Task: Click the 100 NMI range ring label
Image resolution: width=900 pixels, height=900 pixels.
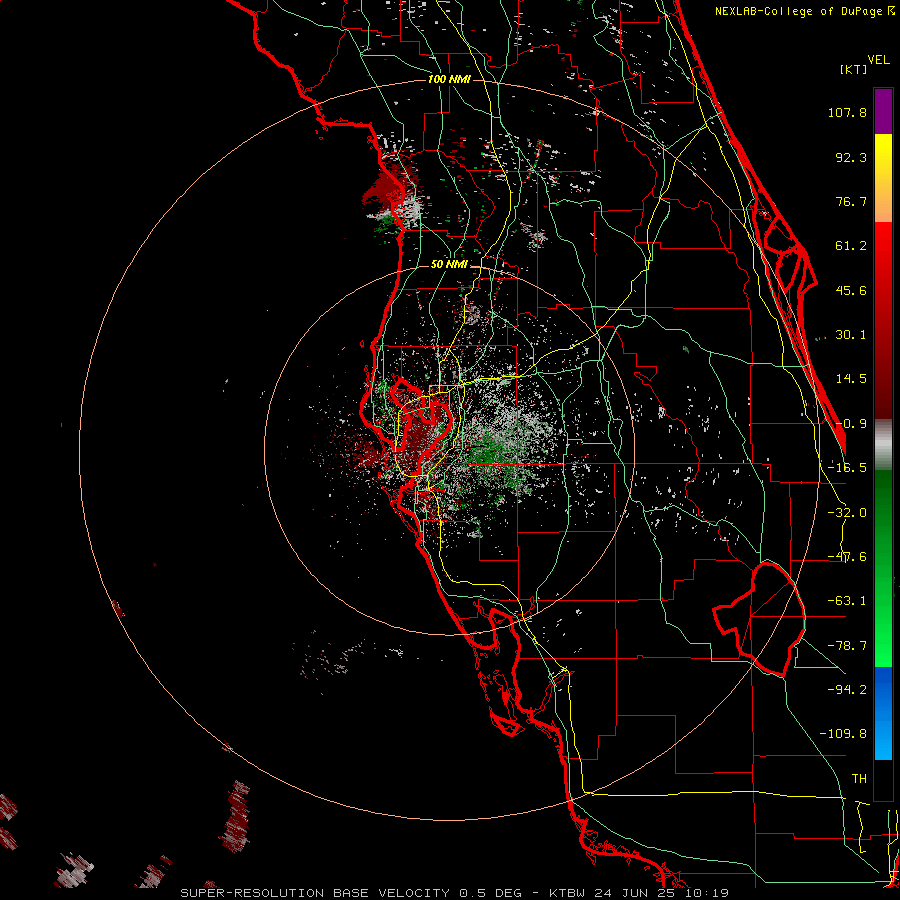Action: tap(449, 79)
